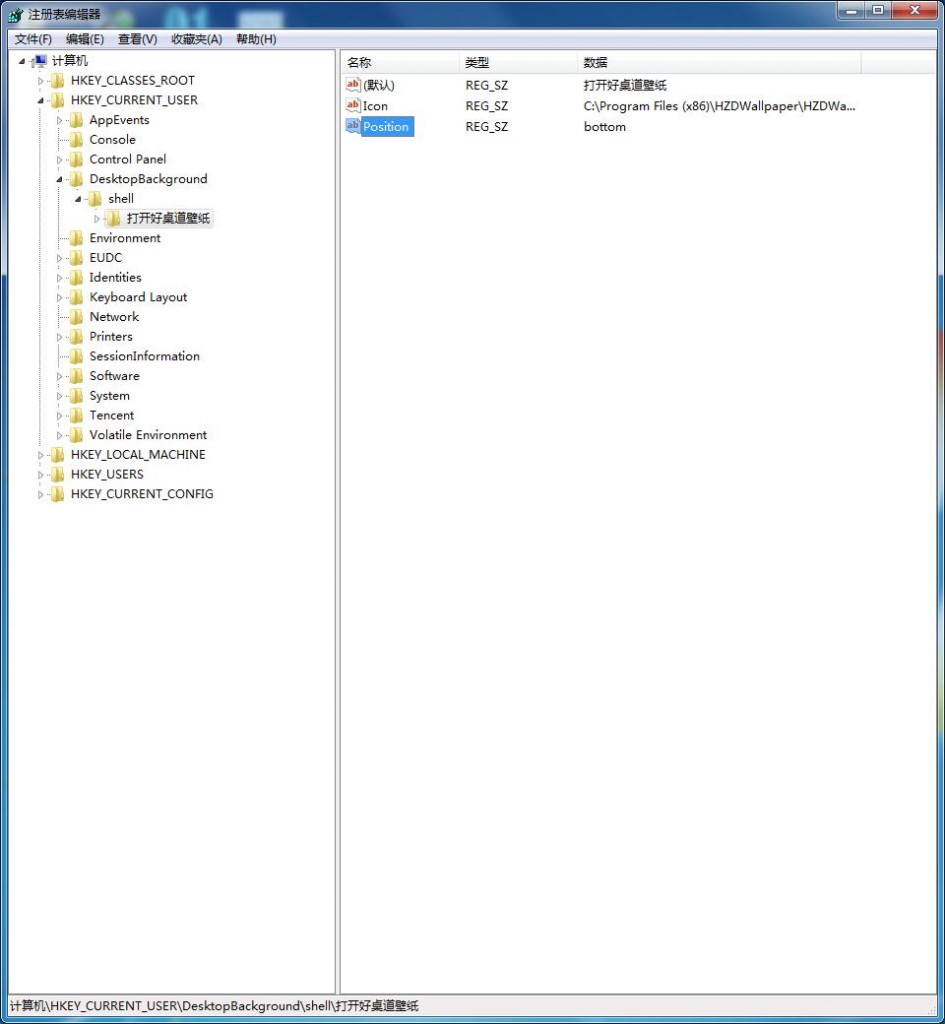Minimize the registry editor window
Screen dimensions: 945x1024
tap(852, 10)
